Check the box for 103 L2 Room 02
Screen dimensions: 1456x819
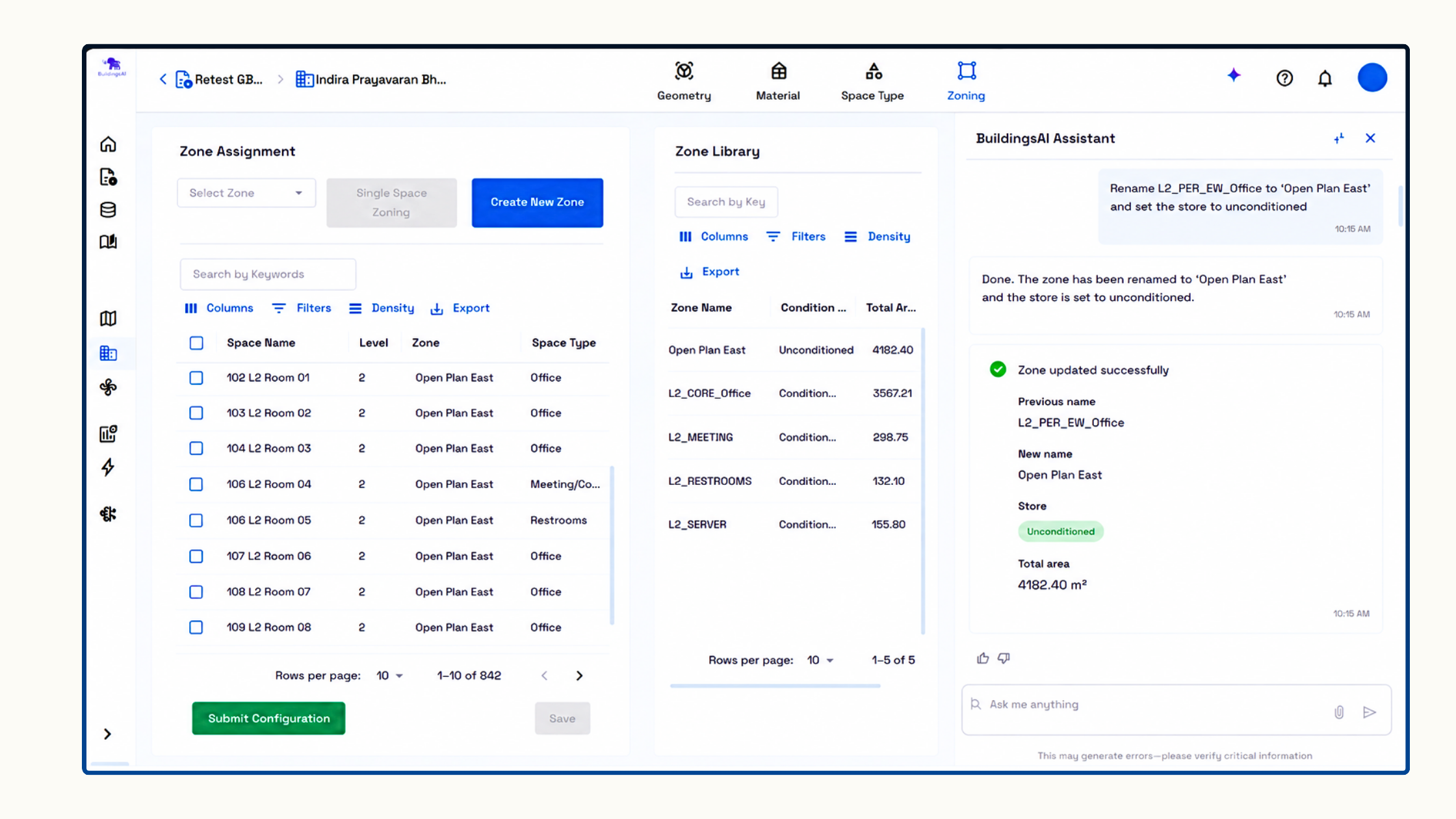click(x=196, y=413)
